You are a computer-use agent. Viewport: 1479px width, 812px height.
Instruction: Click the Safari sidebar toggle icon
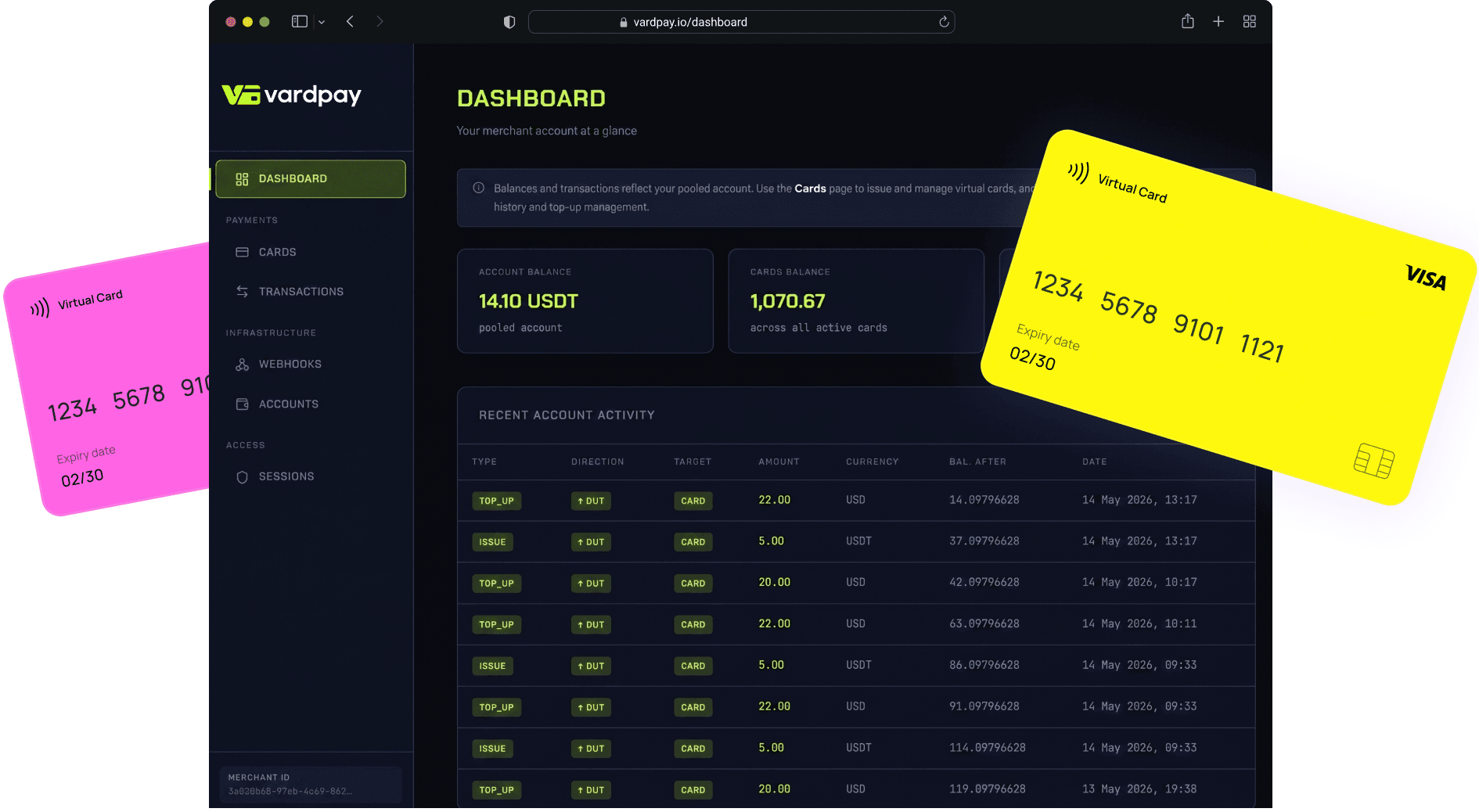point(300,22)
